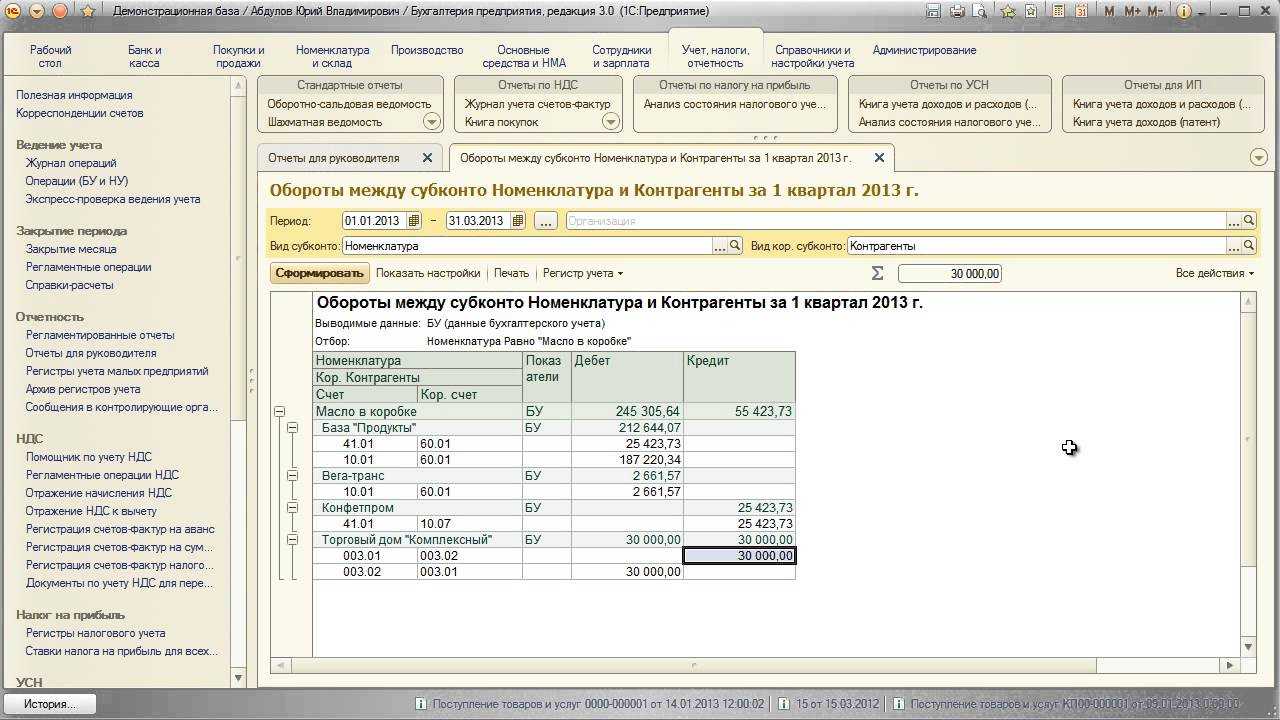Click the sigma sum icon

click(x=878, y=273)
